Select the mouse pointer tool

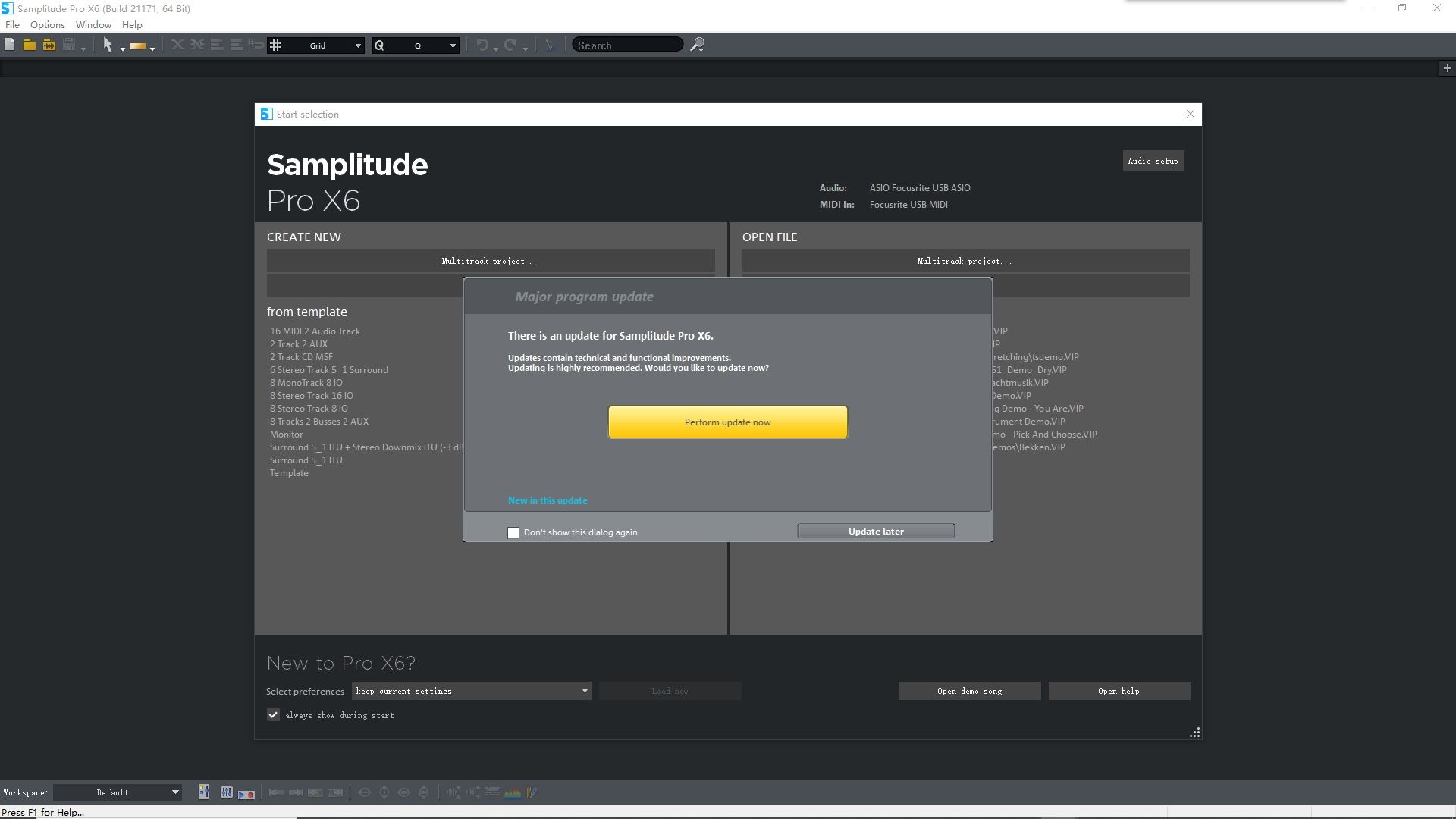108,45
